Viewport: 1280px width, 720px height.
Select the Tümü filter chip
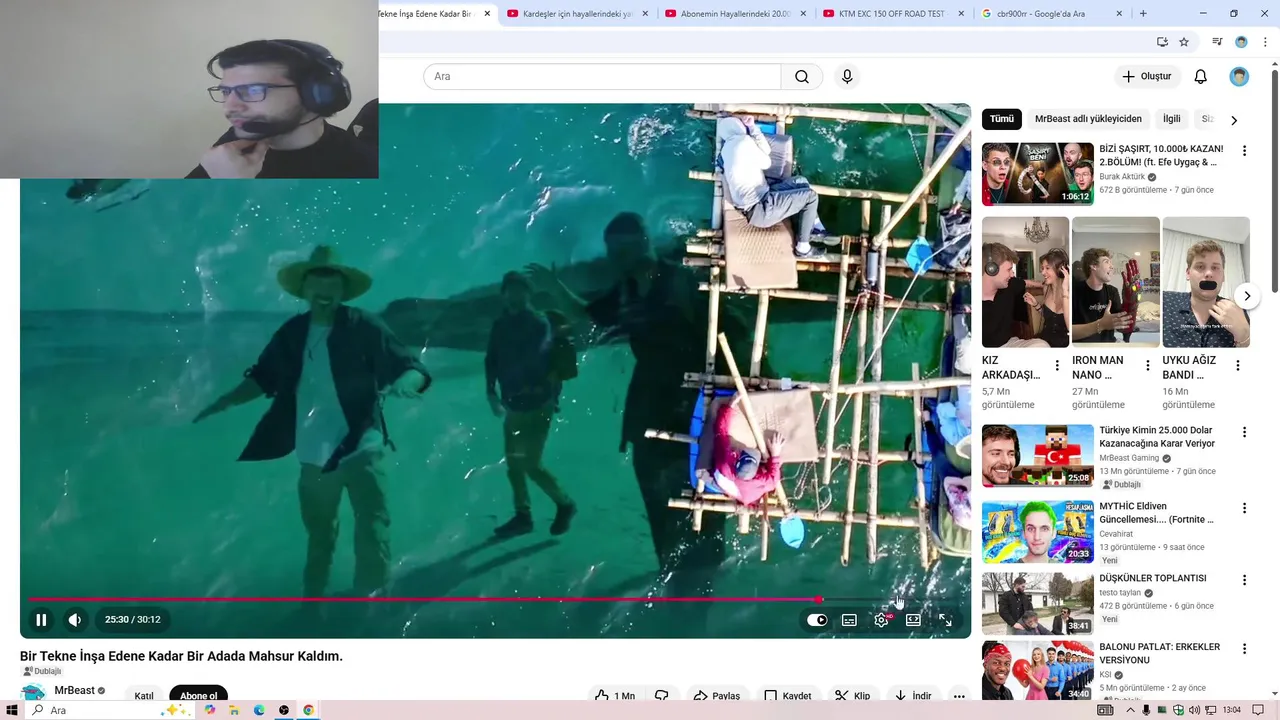(x=1002, y=119)
